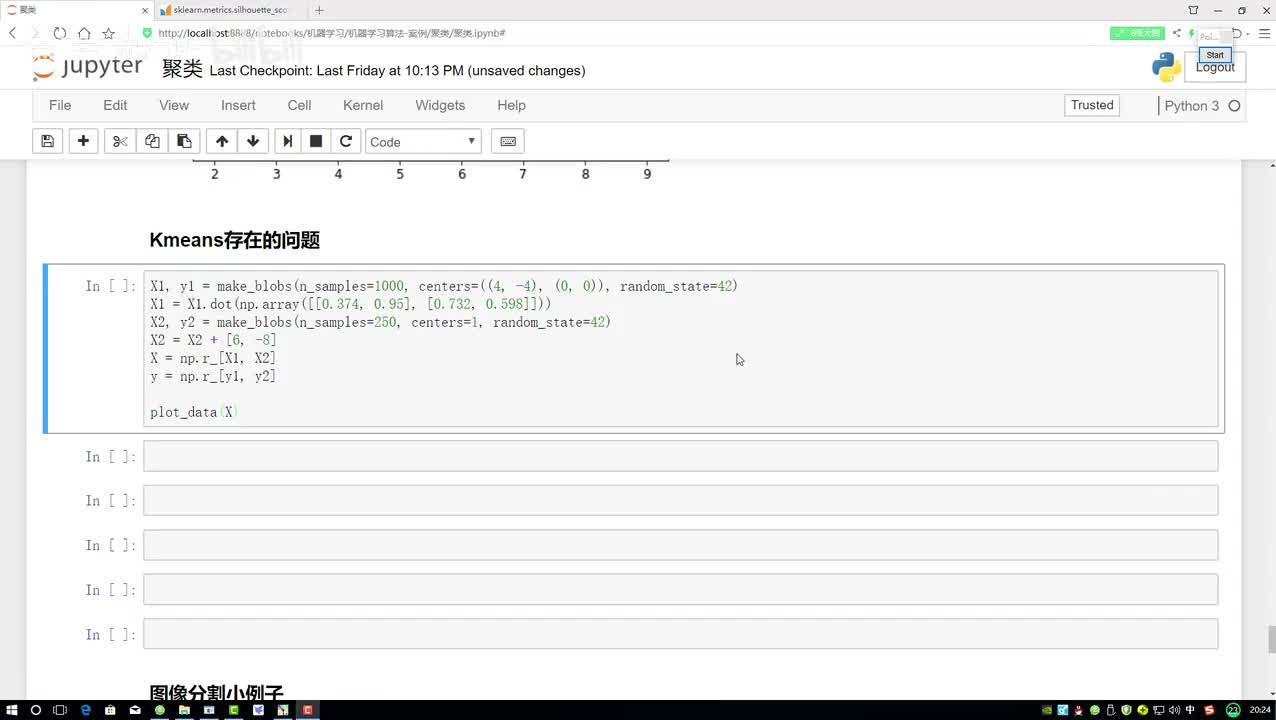Open Mail app from taskbar
This screenshot has height=720, width=1276.
[x=135, y=710]
